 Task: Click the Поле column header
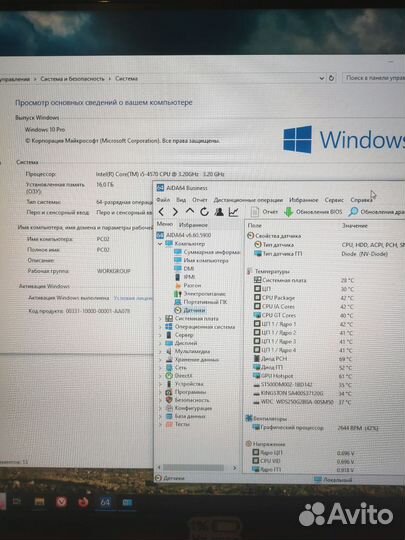[x=255, y=225]
